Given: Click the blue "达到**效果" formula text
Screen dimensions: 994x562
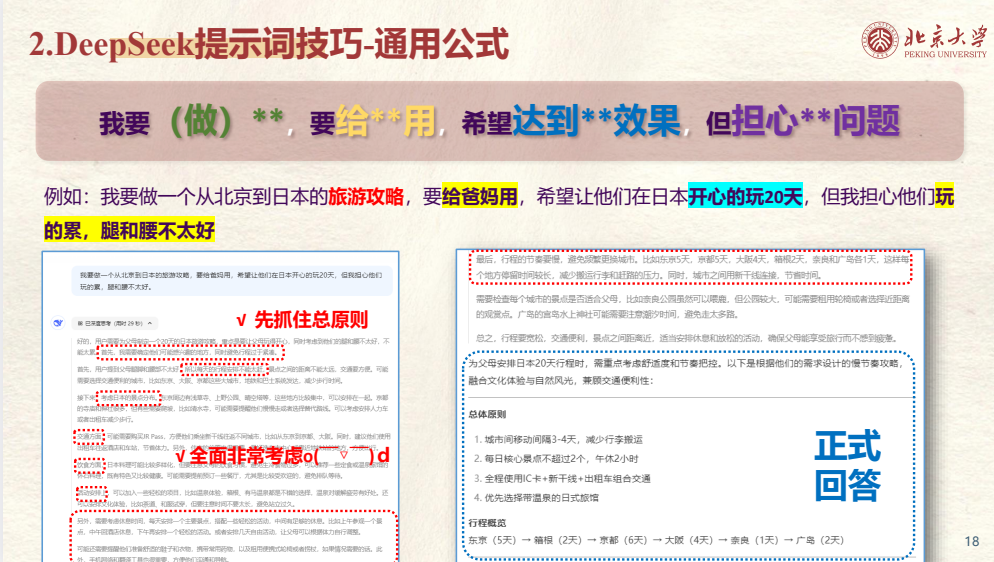Looking at the screenshot, I should [596, 120].
